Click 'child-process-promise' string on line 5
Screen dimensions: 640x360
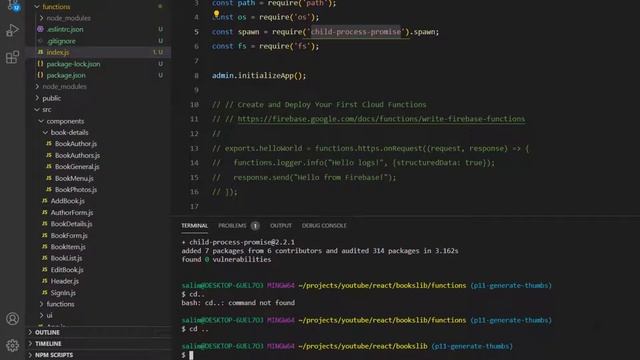coord(356,31)
